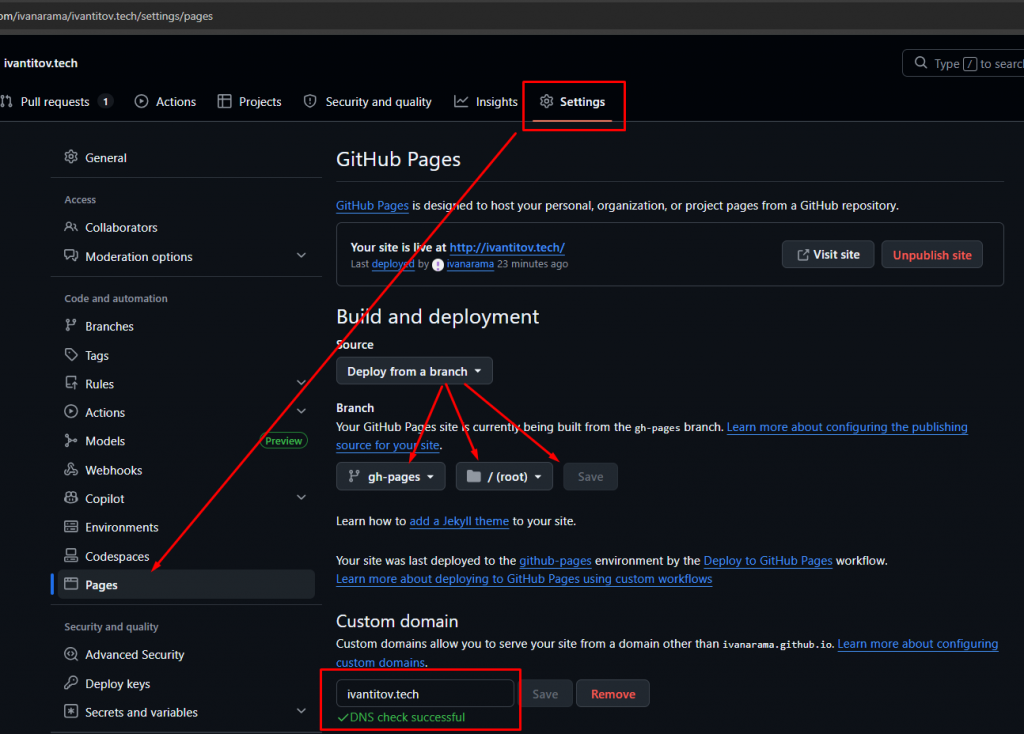This screenshot has height=734, width=1024.
Task: Click the Insights graph icon
Action: [461, 101]
